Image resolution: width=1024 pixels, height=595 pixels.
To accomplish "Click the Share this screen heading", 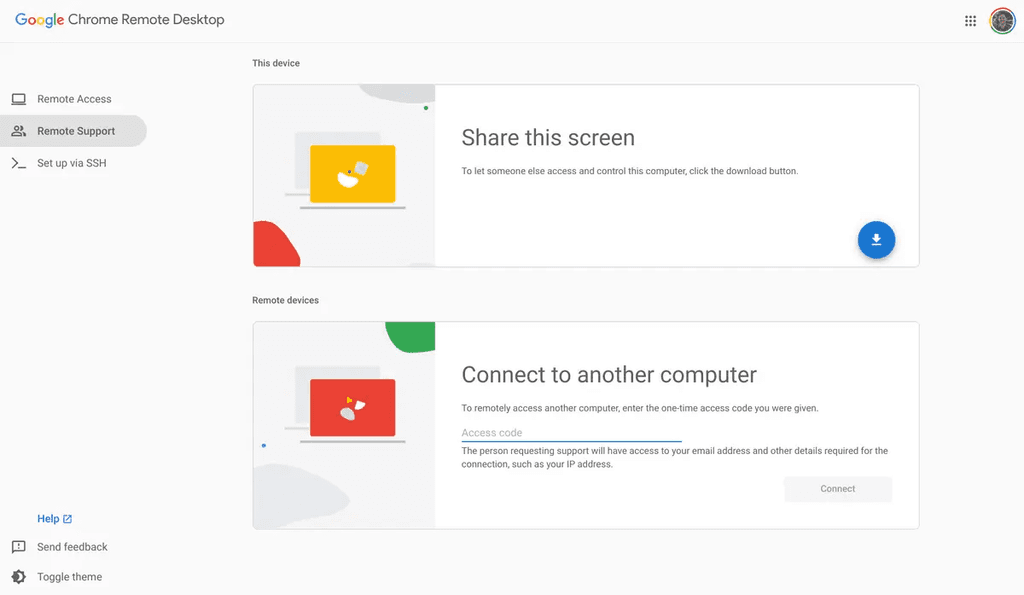I will click(547, 138).
